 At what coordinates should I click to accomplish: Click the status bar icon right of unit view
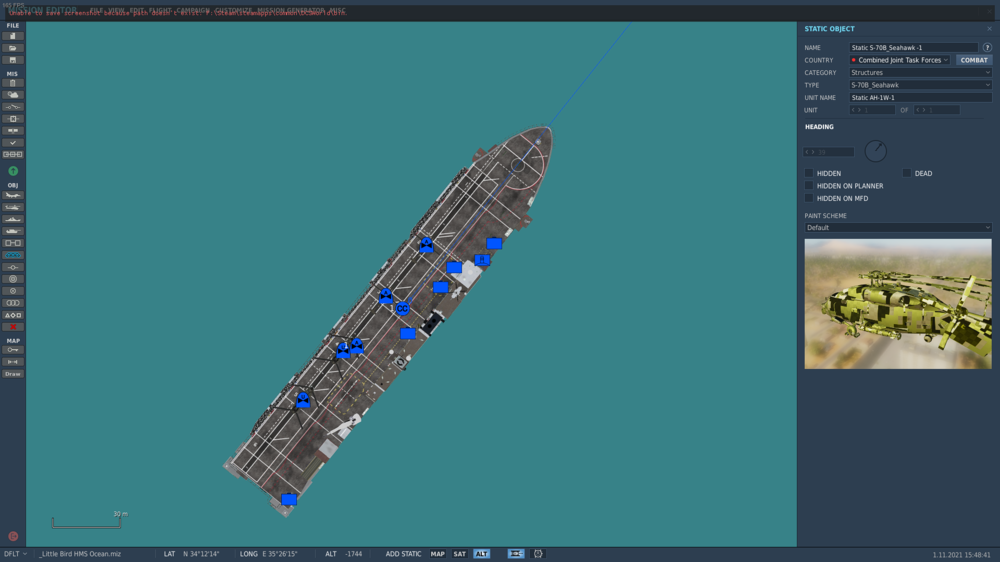[x=538, y=554]
